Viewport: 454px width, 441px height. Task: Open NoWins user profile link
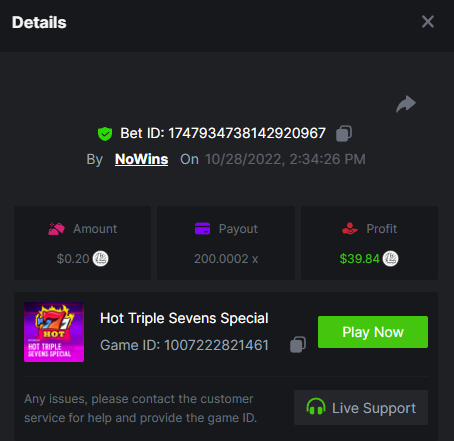click(x=141, y=159)
